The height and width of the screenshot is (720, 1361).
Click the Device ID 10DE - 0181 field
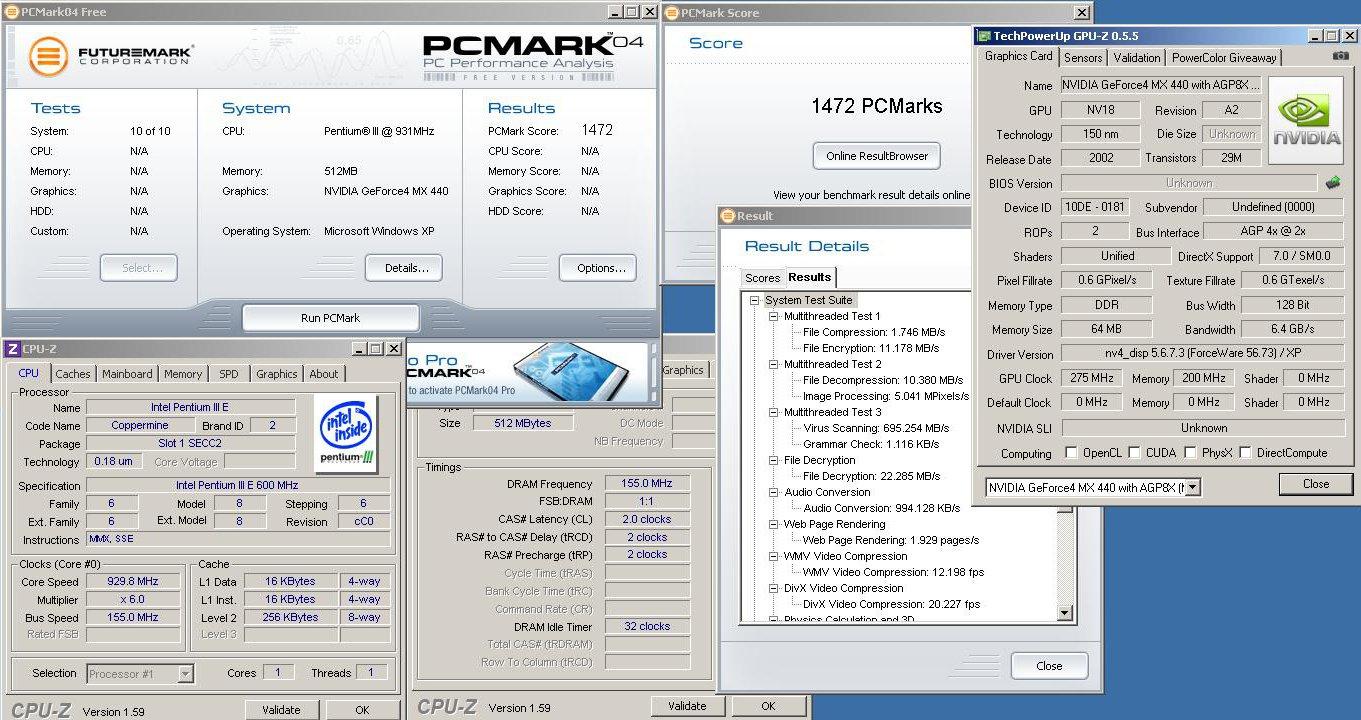click(1095, 207)
